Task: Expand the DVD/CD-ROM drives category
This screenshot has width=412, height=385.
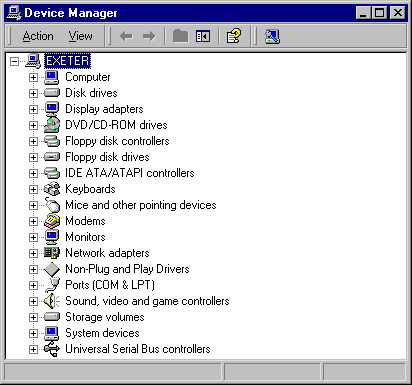Action: tap(33, 125)
